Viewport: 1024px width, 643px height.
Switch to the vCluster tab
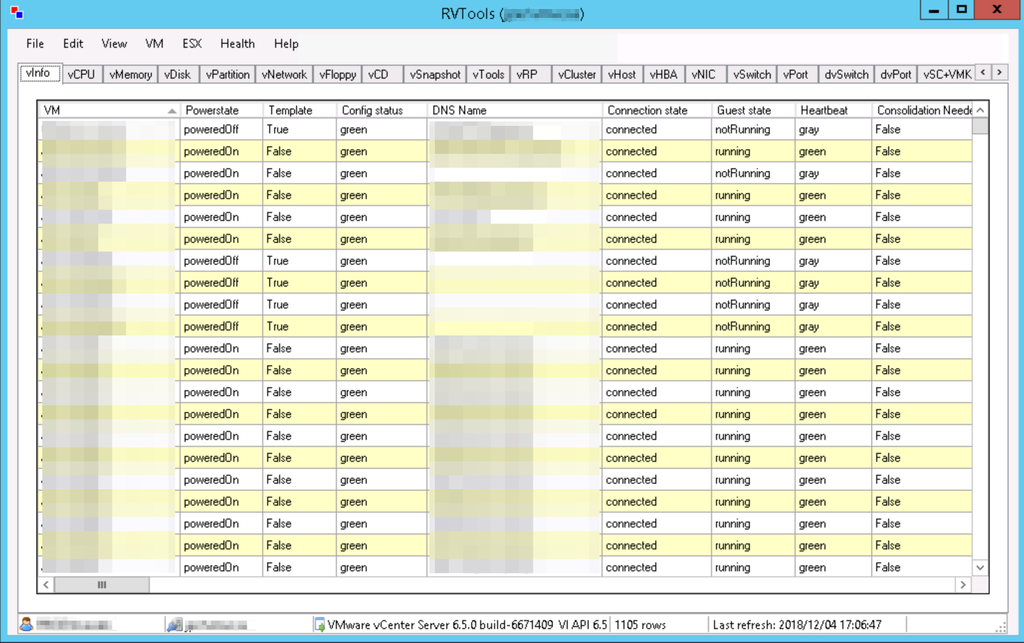click(577, 74)
